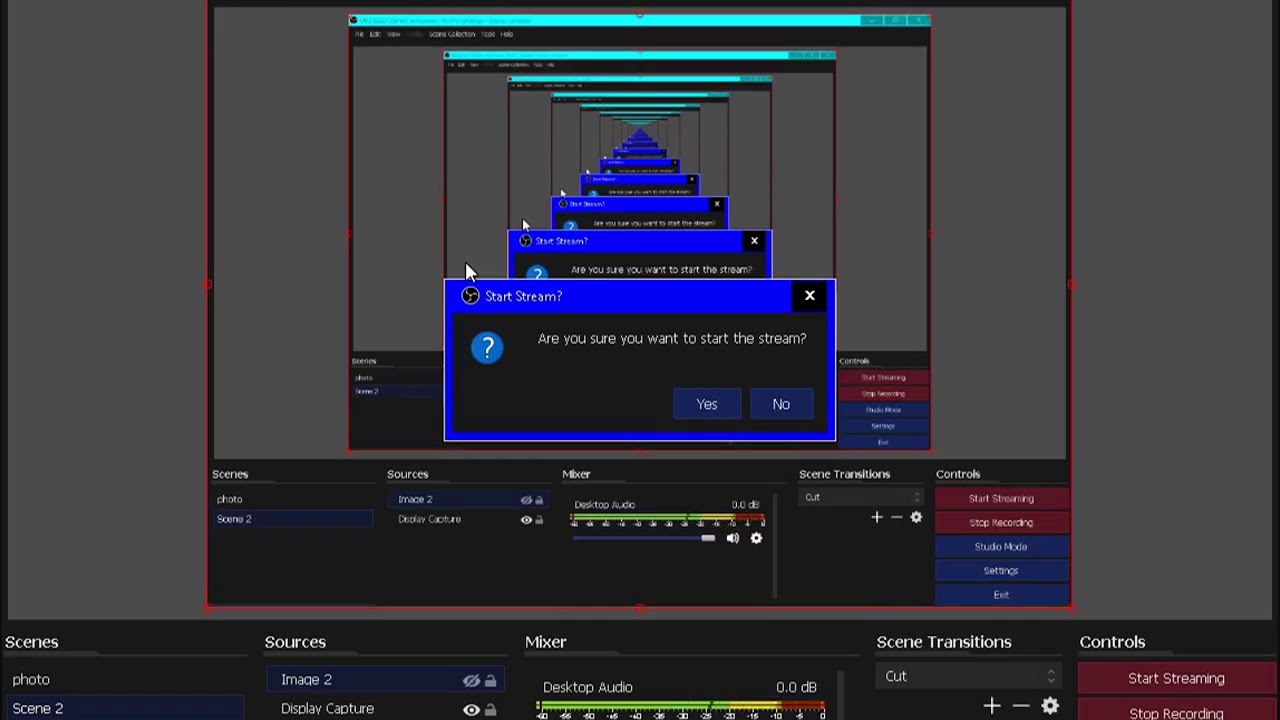
Task: Click gear icon in mid-size preview Scene Transitions
Action: tap(916, 517)
